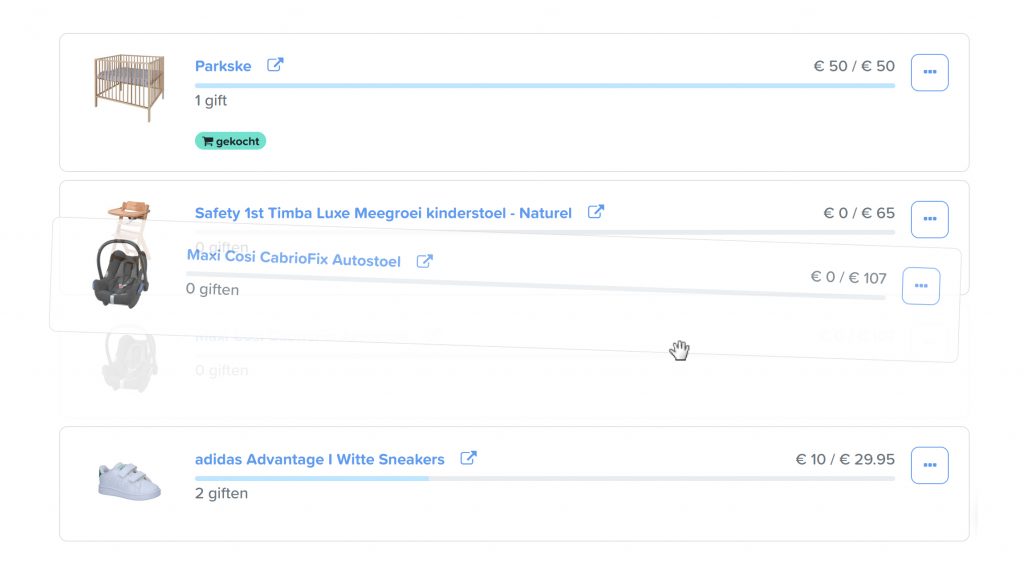Open the Maxi Cosi CabrioFix Autostoel link
This screenshot has height=579, width=1024.
(x=294, y=258)
